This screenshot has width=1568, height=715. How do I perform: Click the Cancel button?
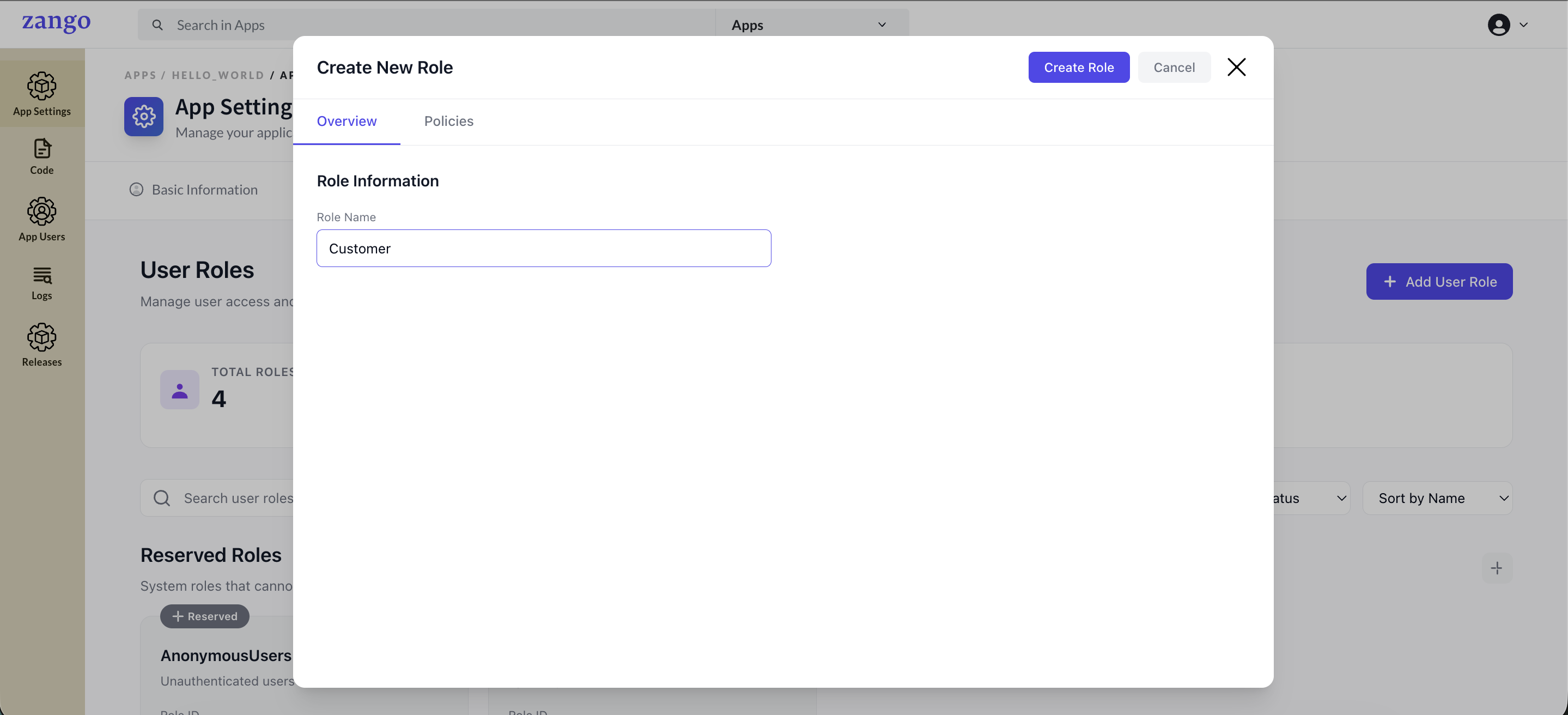click(x=1174, y=67)
